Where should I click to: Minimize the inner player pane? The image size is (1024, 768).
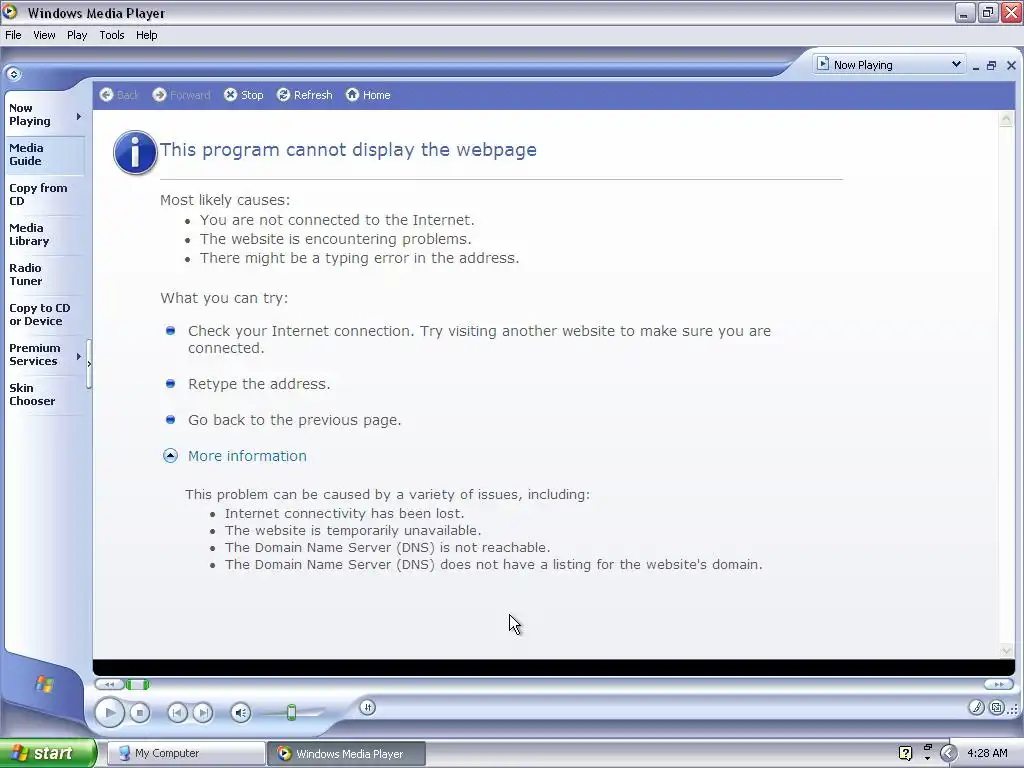point(976,65)
